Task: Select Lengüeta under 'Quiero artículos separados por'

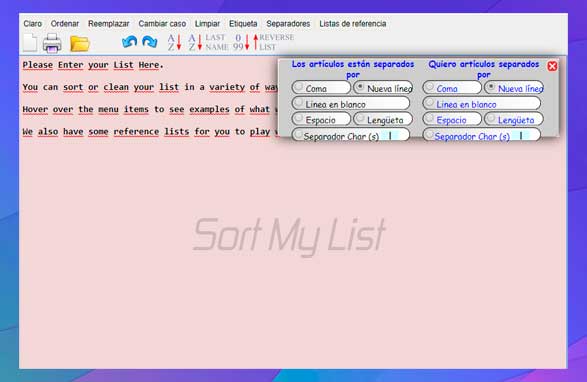Action: [514, 119]
